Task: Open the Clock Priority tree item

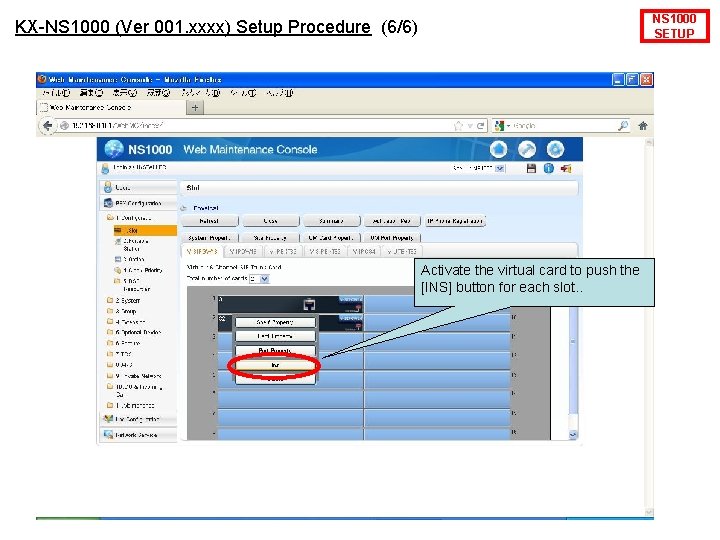Action: 138,270
